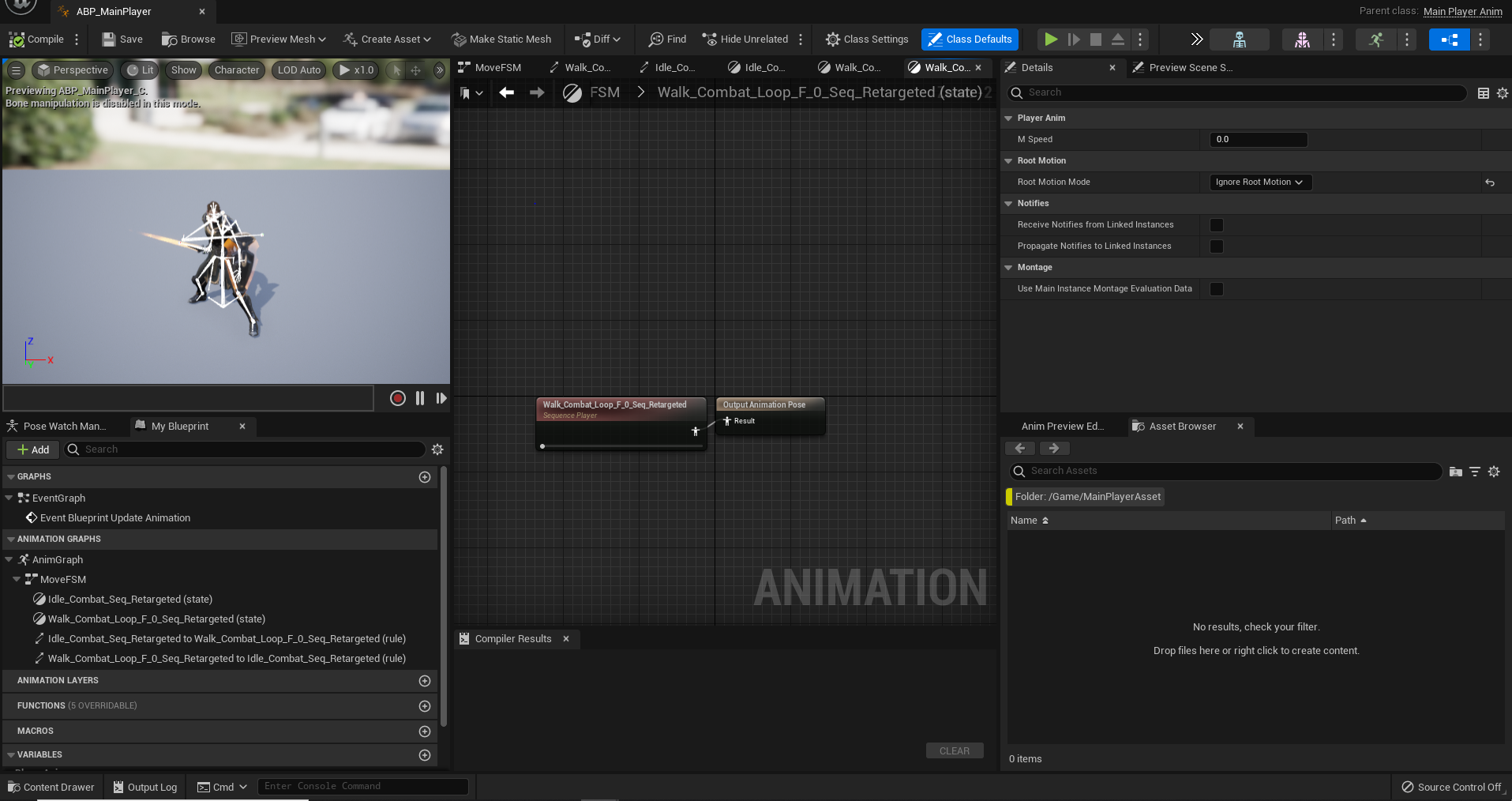
Task: Collapse the Montage section
Action: pyautogui.click(x=1008, y=267)
